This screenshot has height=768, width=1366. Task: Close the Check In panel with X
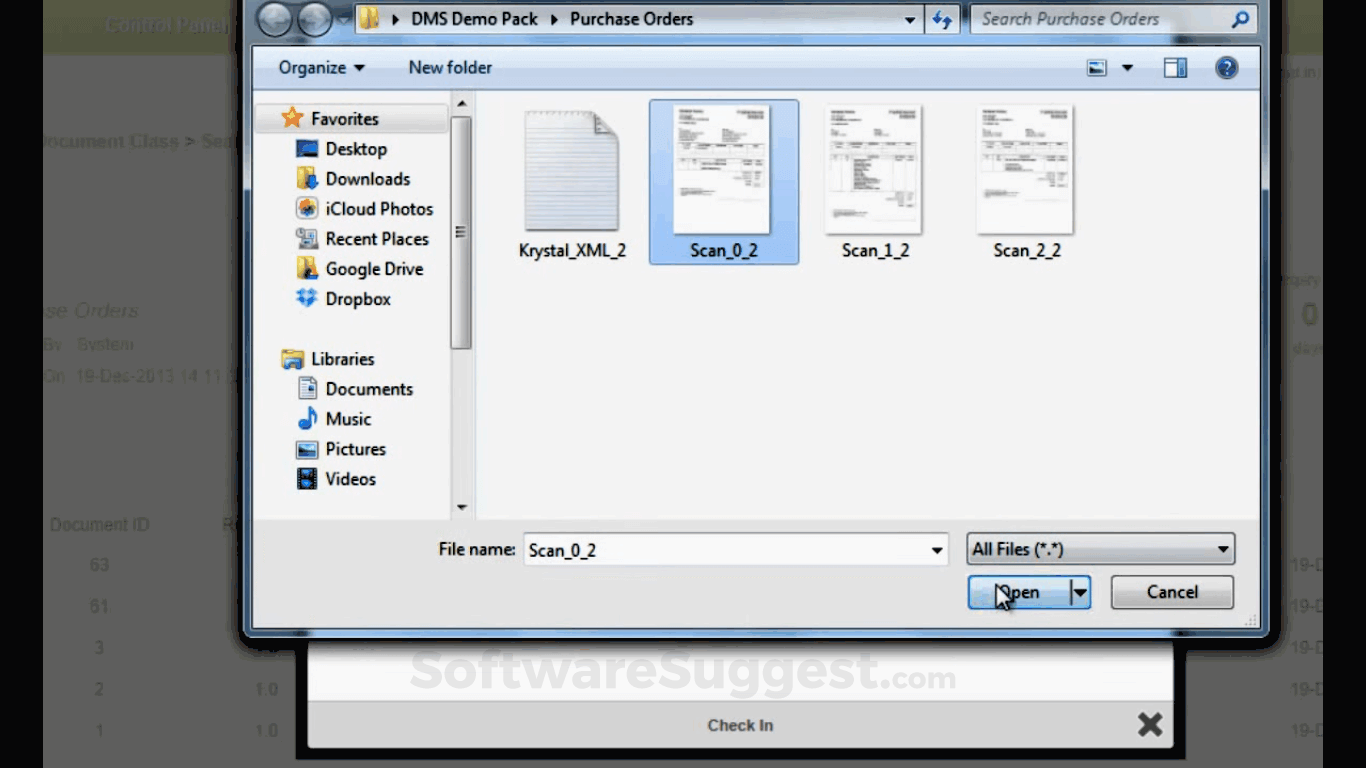point(1150,725)
